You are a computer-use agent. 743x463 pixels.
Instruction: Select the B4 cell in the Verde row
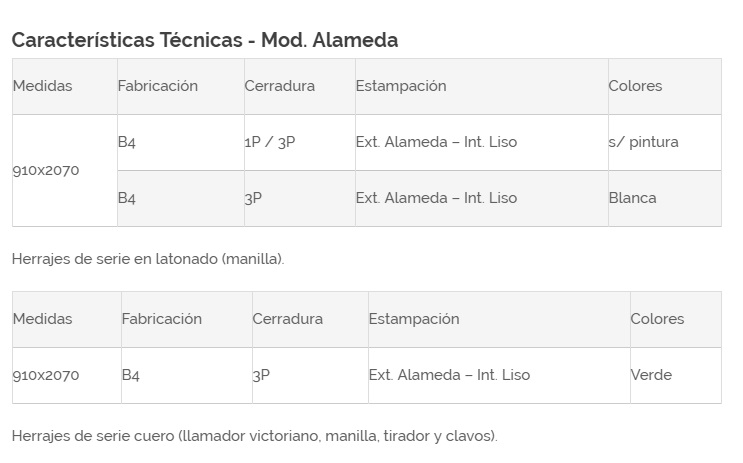click(x=131, y=375)
